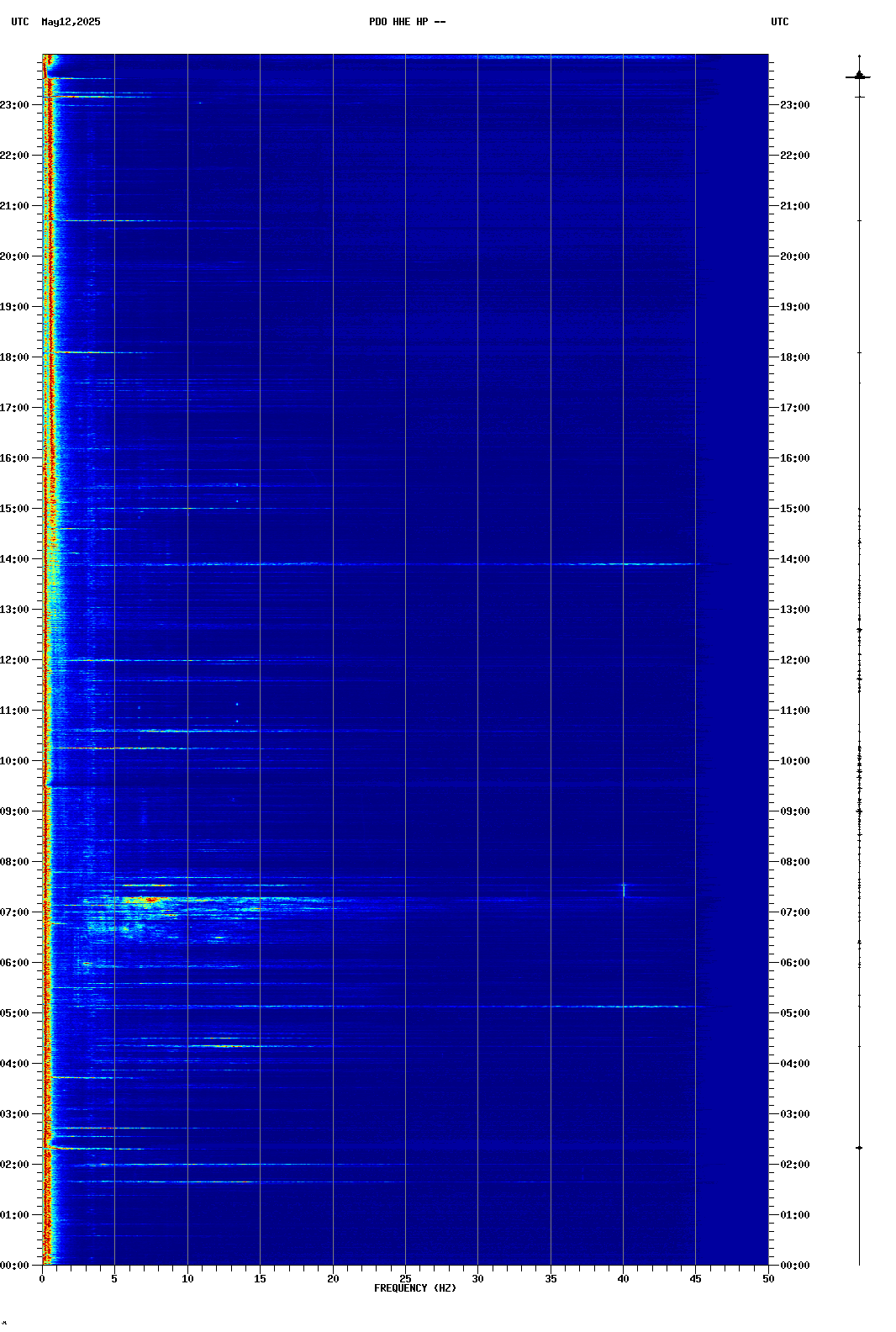Screen dimensions: 896x1332
Task: Select the 03:00 label on right axis
Action: coord(795,1114)
